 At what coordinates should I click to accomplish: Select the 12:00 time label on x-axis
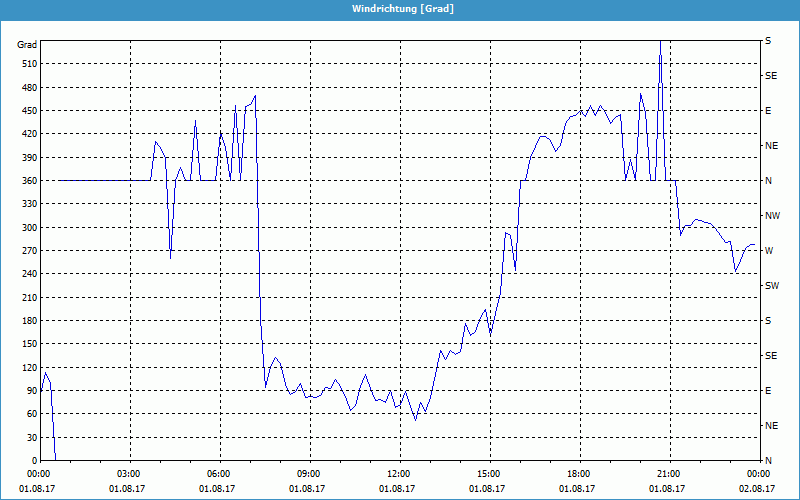(x=399, y=473)
